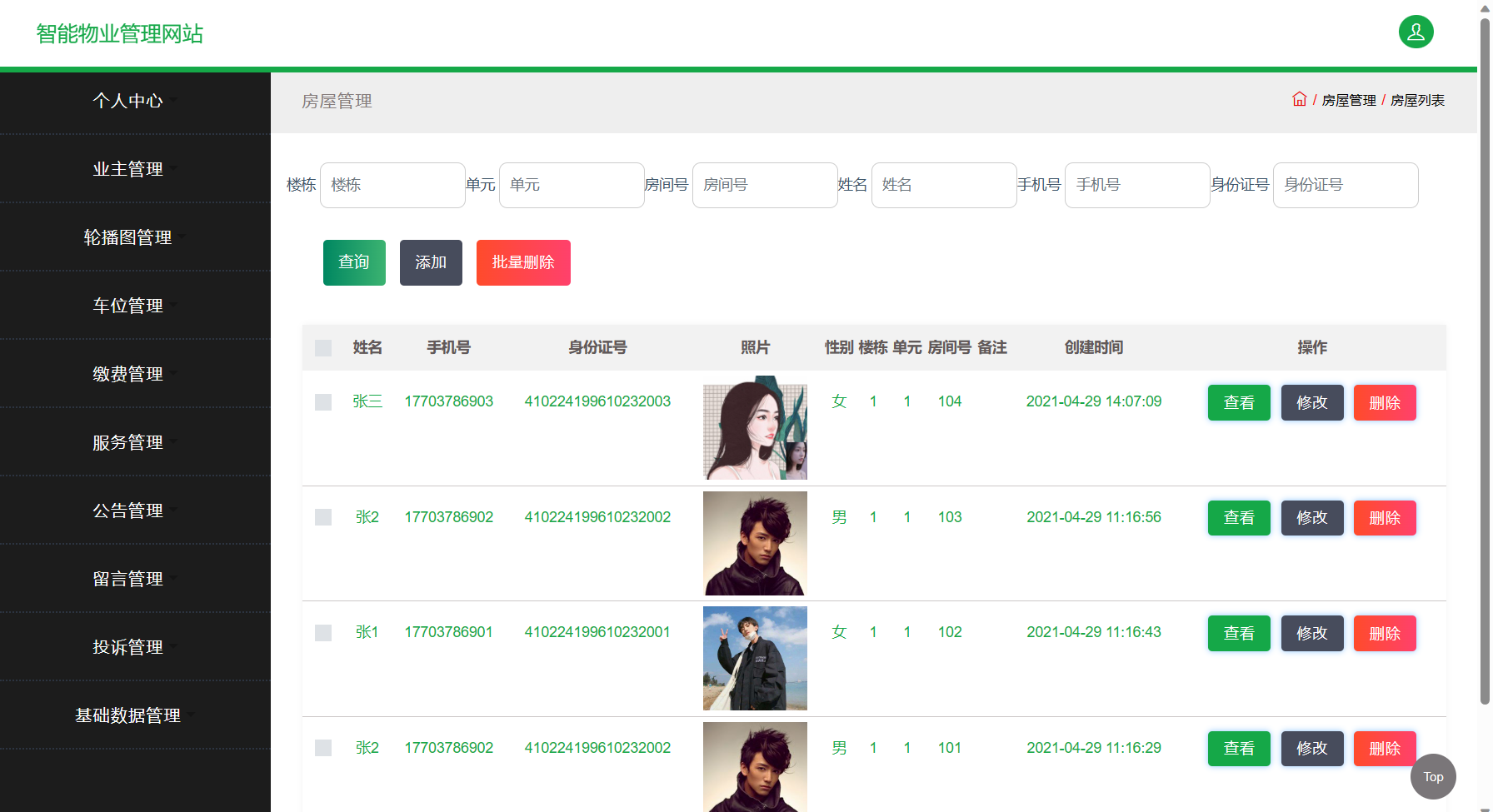View details for room 101 record
The width and height of the screenshot is (1493, 812).
click(1239, 749)
